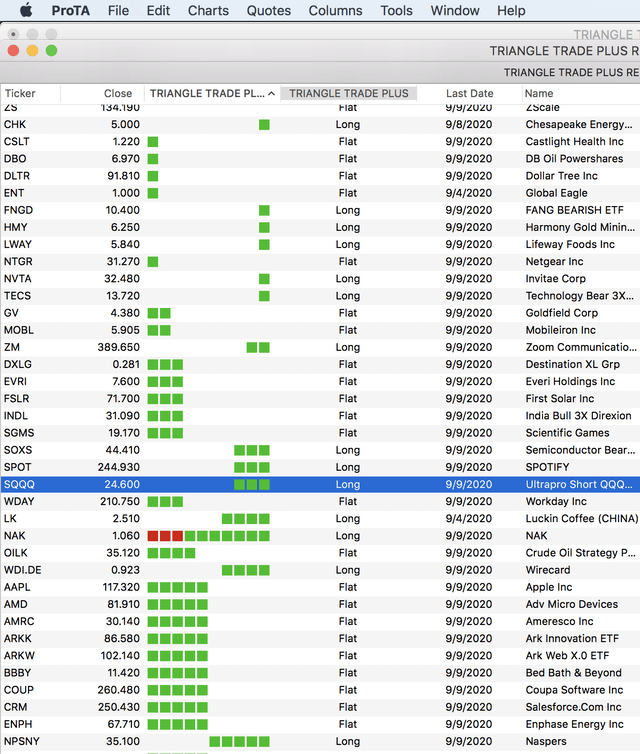Click the green signal square for CHK
The width and height of the screenshot is (640, 754).
point(264,125)
